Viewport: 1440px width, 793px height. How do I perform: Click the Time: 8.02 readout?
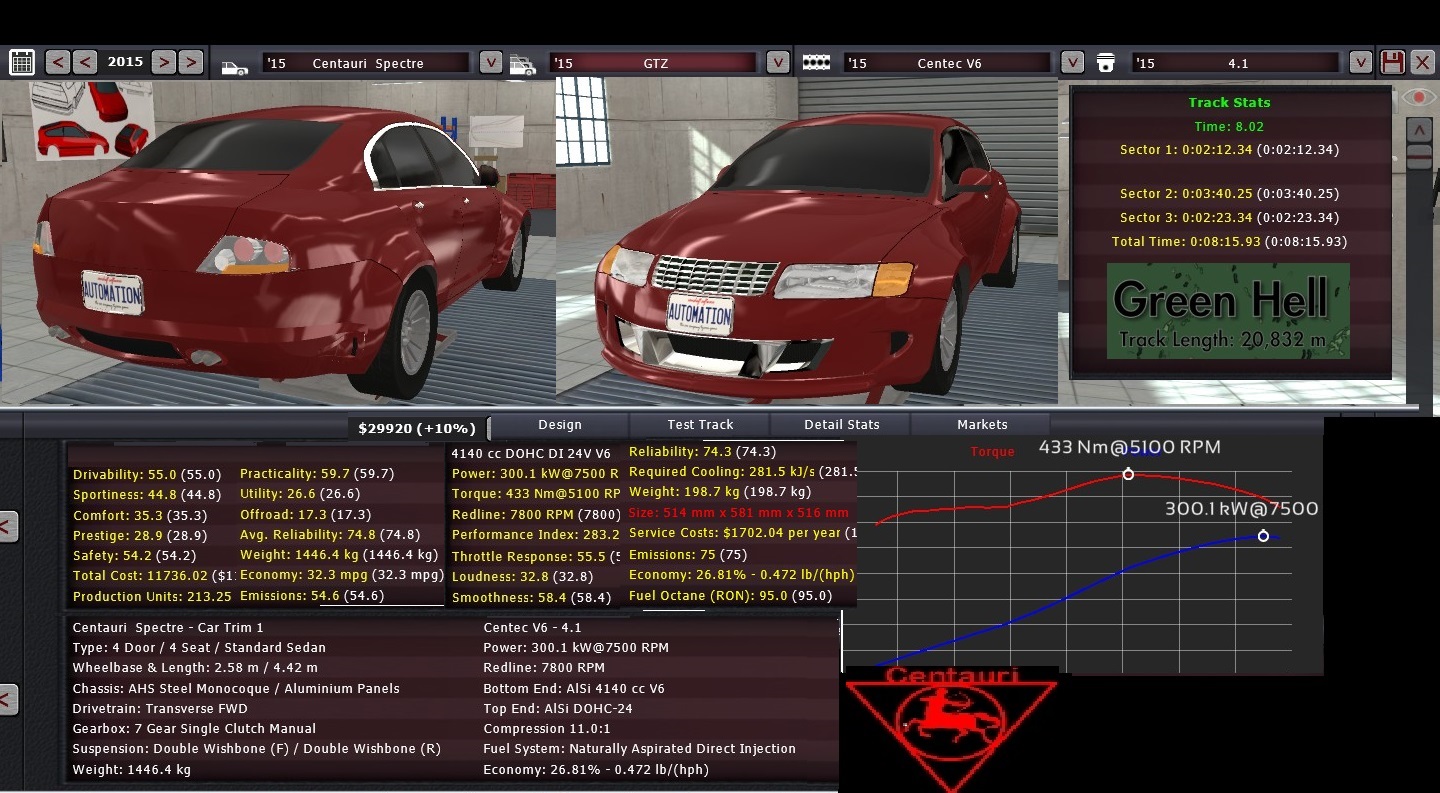click(x=1229, y=126)
